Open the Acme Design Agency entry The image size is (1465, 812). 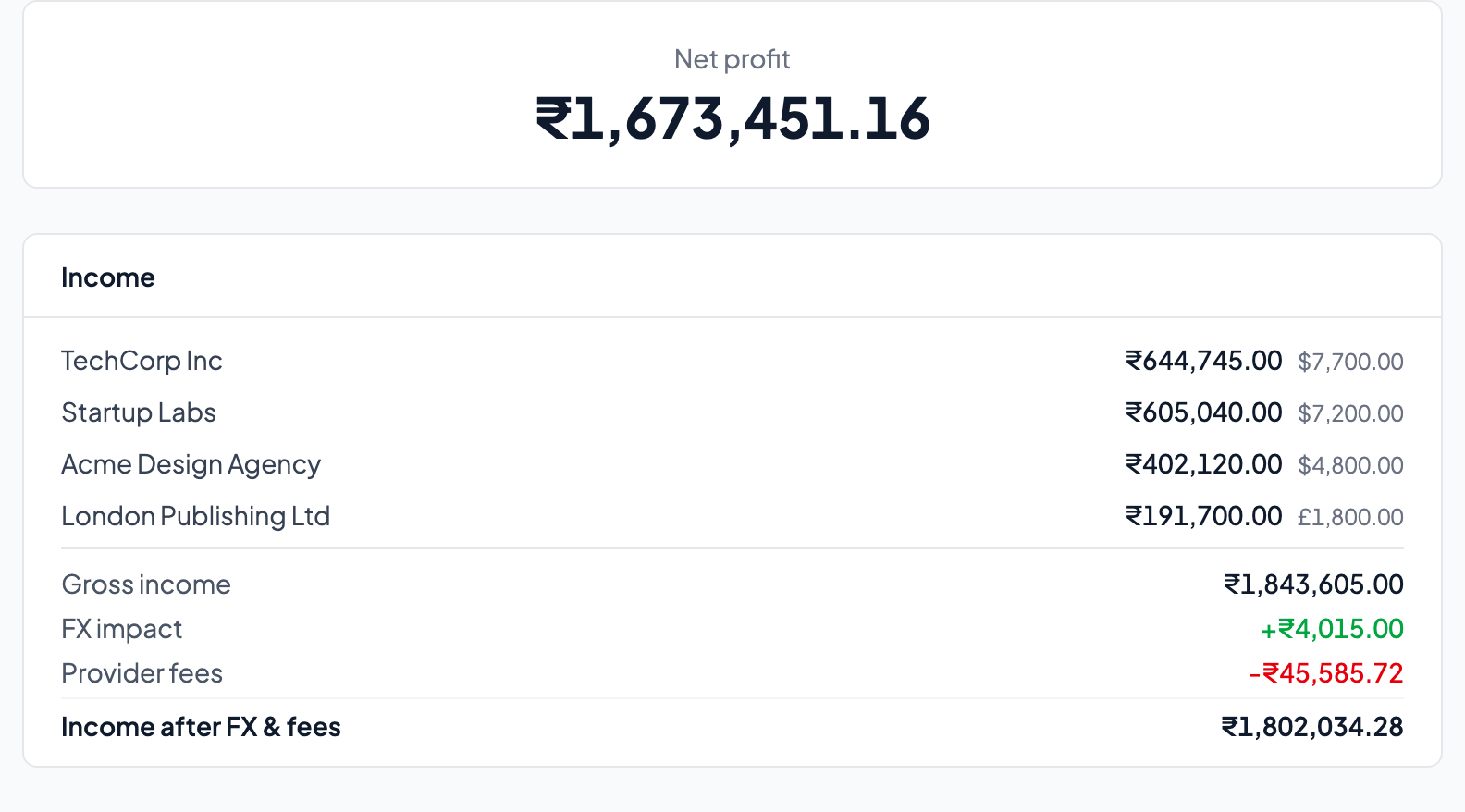pyautogui.click(x=191, y=464)
